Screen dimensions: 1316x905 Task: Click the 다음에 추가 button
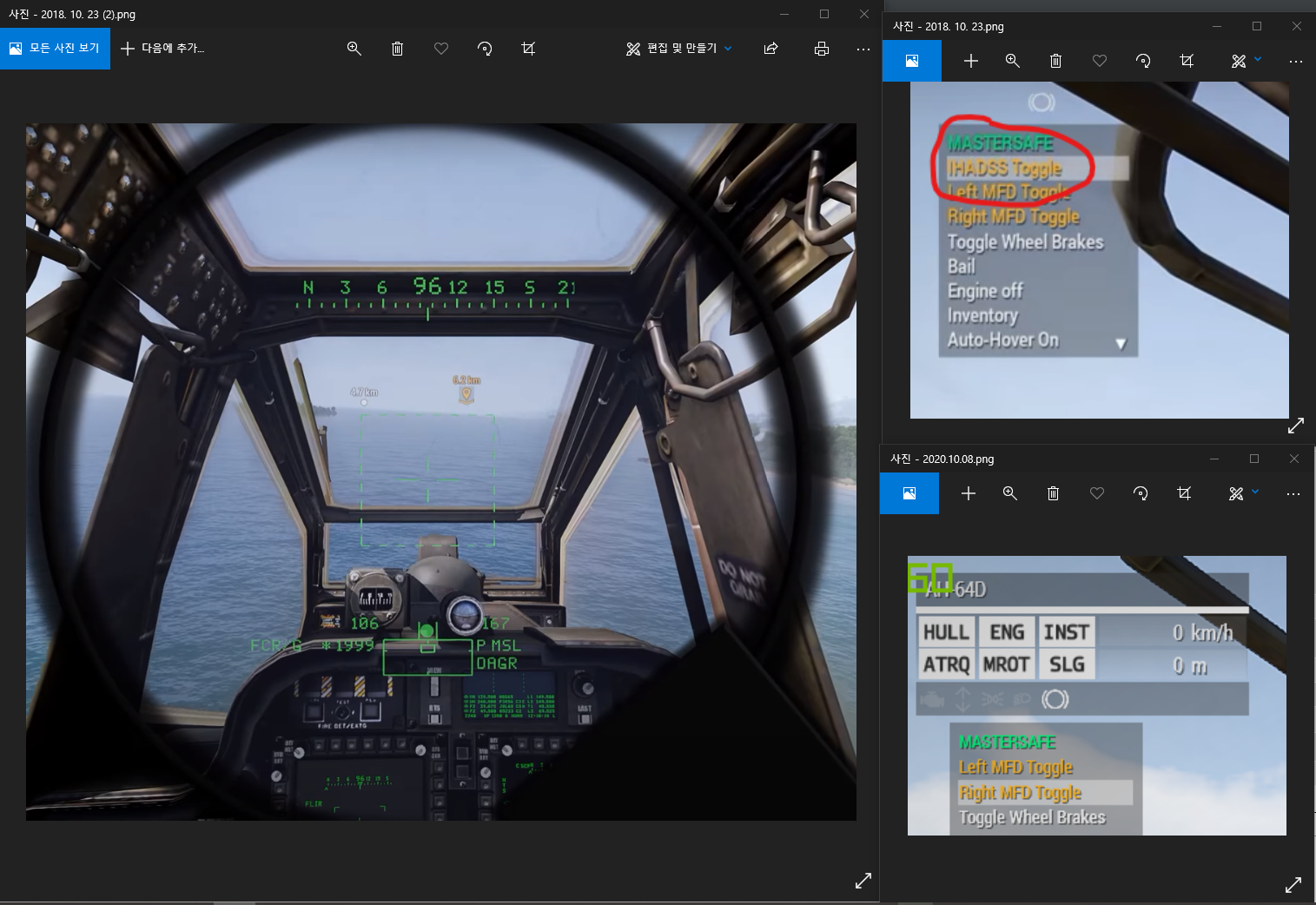click(x=162, y=49)
